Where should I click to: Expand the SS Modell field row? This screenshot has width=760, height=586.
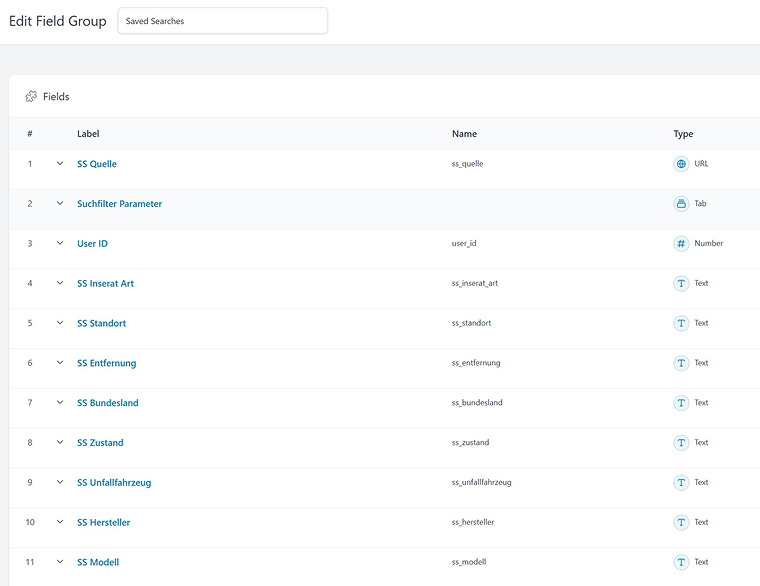click(x=60, y=561)
